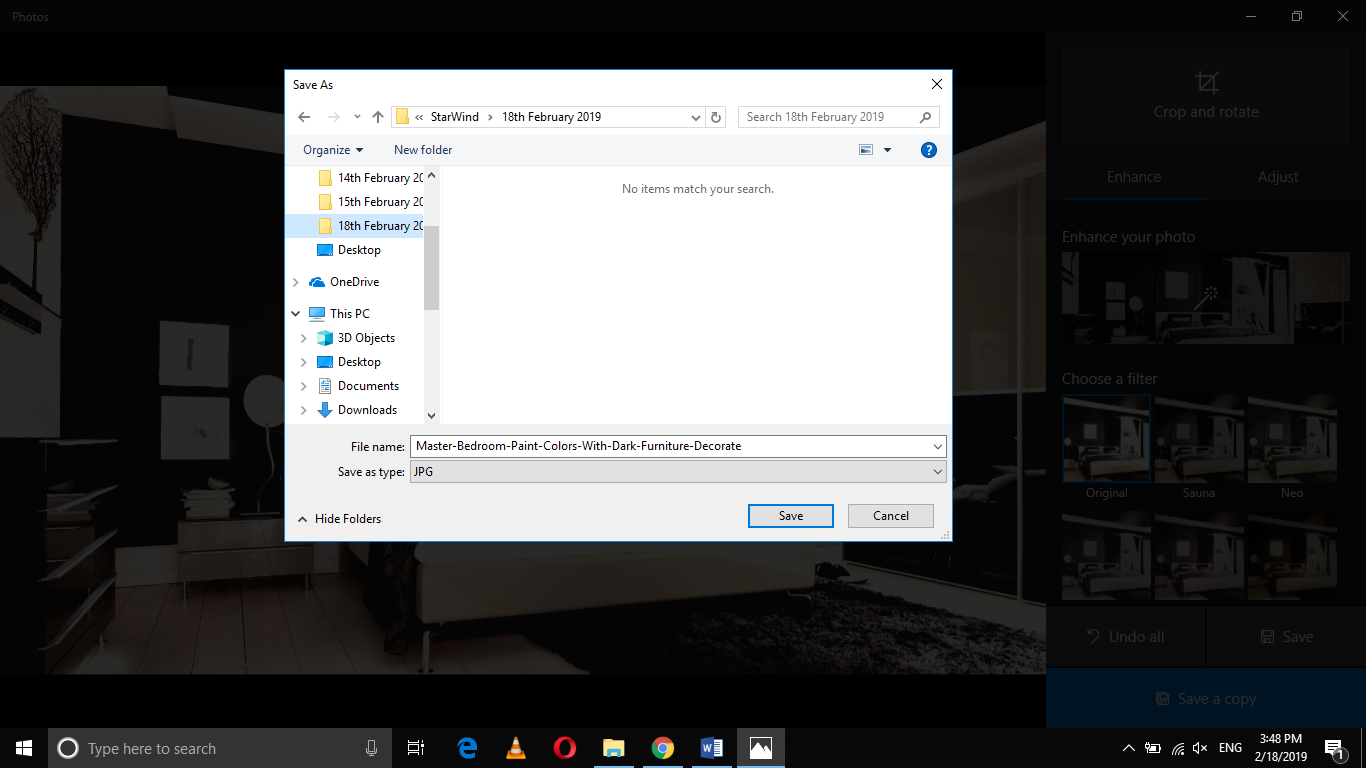
Task: Toggle system volume mute in the tray
Action: point(1199,747)
